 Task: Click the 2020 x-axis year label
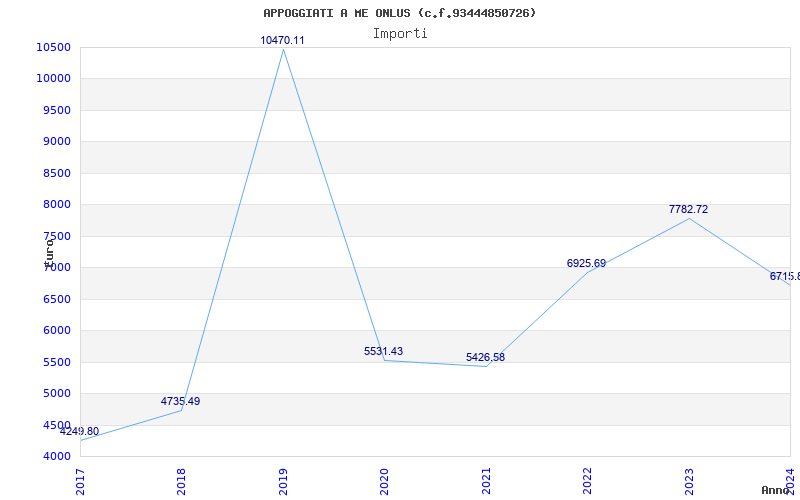384,482
